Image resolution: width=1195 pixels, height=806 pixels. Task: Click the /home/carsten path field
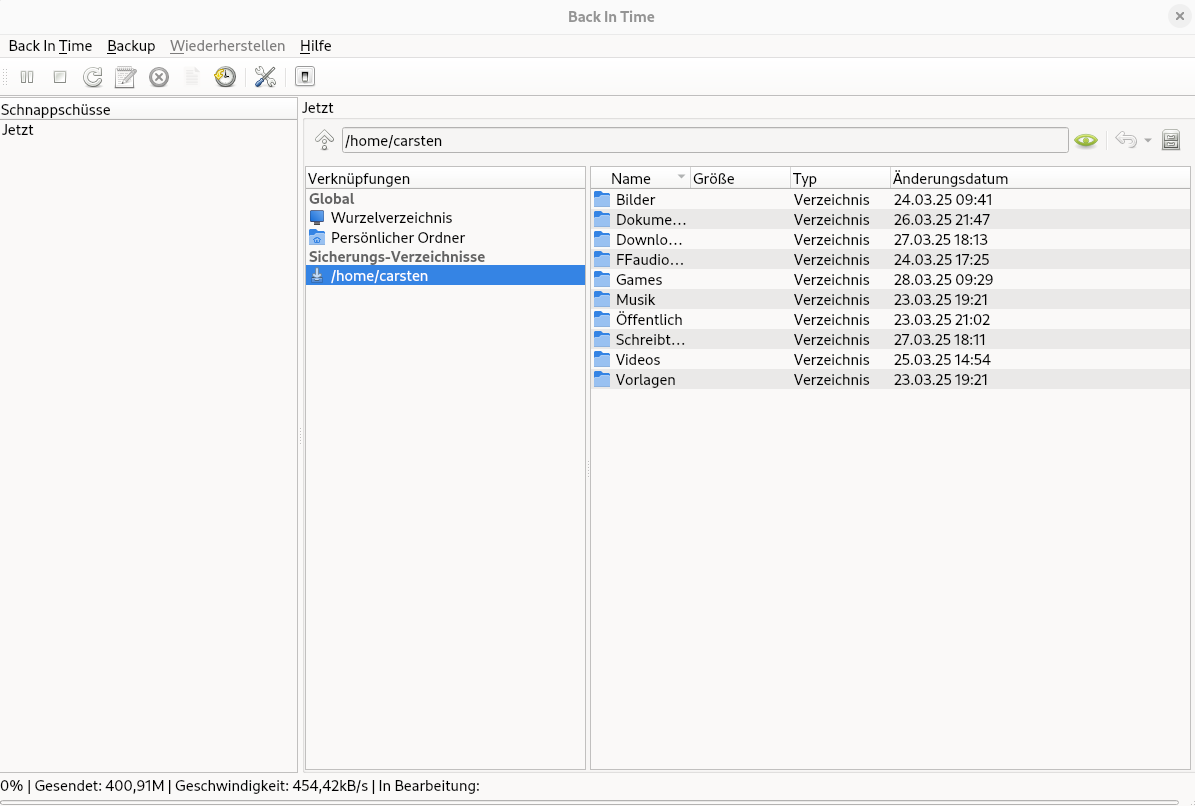pyautogui.click(x=704, y=141)
